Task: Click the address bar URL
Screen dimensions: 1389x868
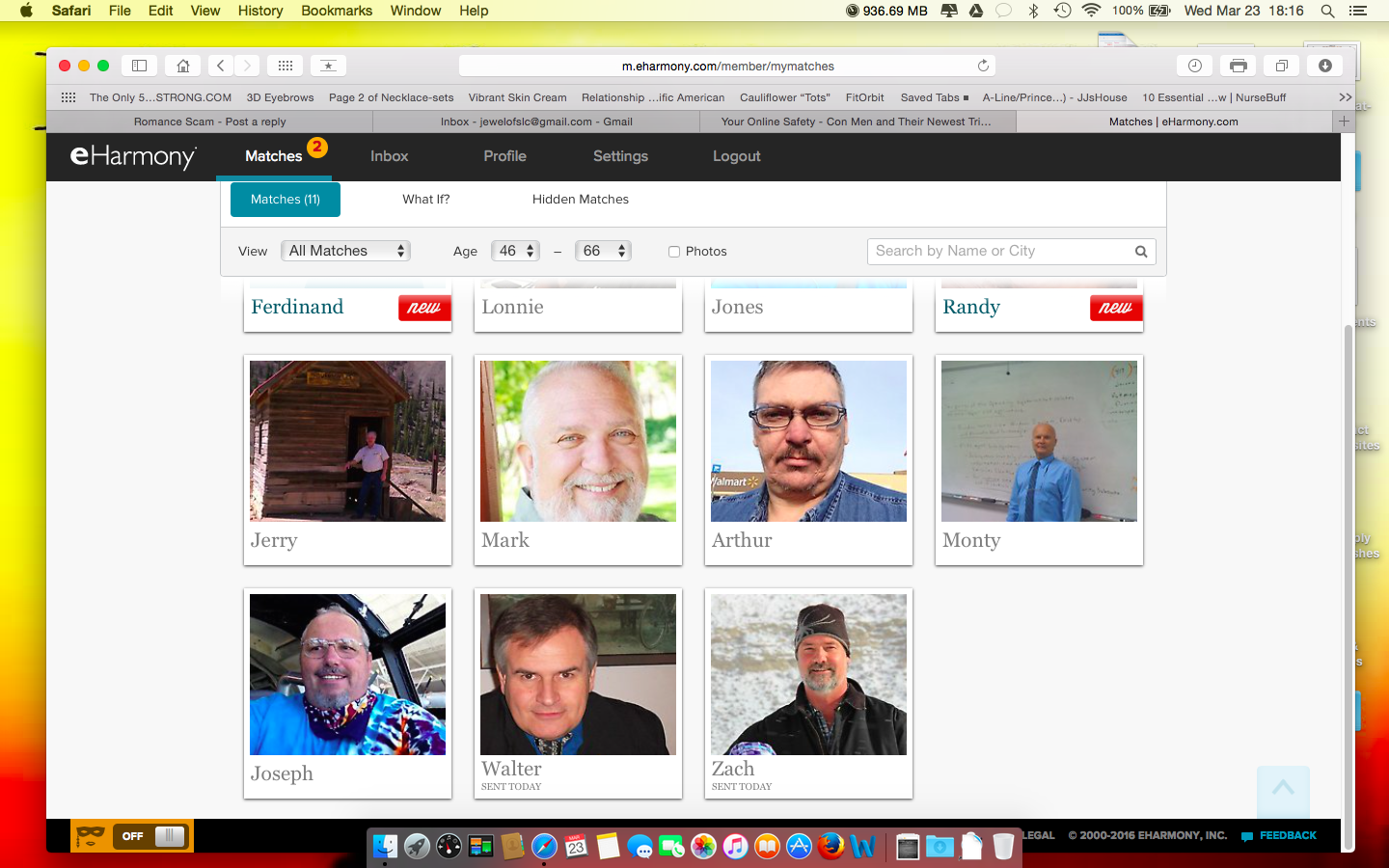Action: click(727, 66)
